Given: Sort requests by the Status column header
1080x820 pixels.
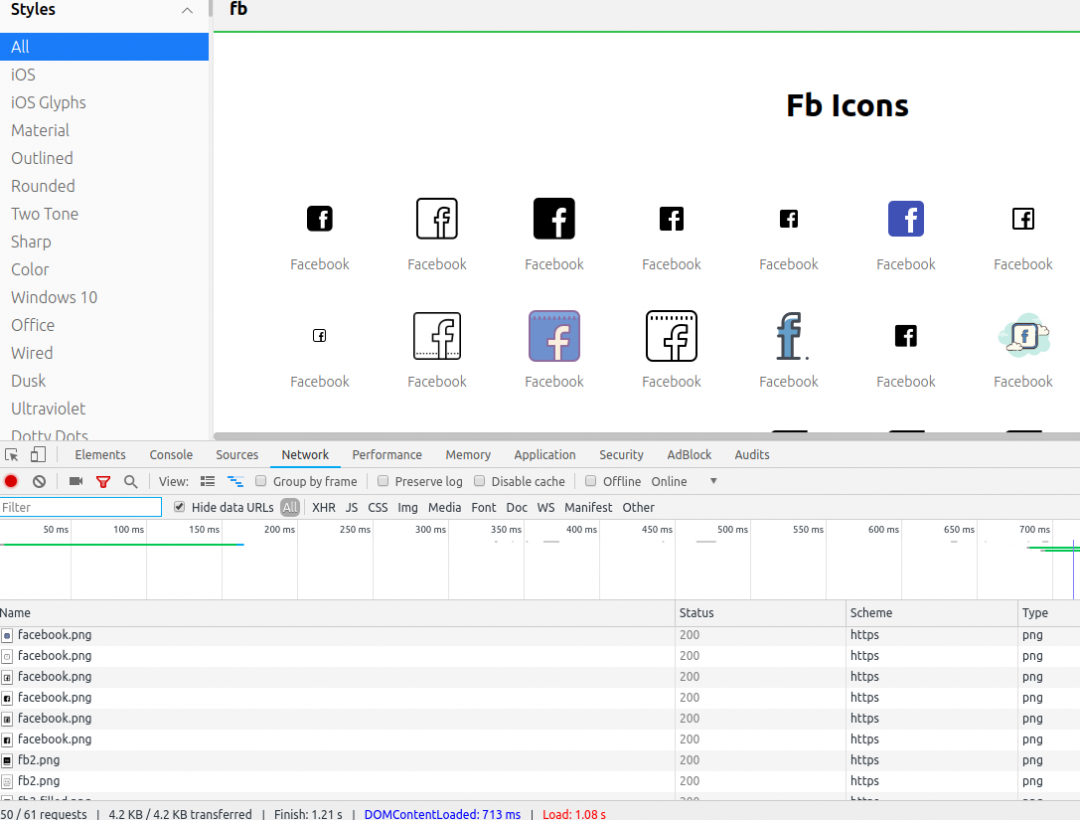Looking at the screenshot, I should click(x=696, y=613).
